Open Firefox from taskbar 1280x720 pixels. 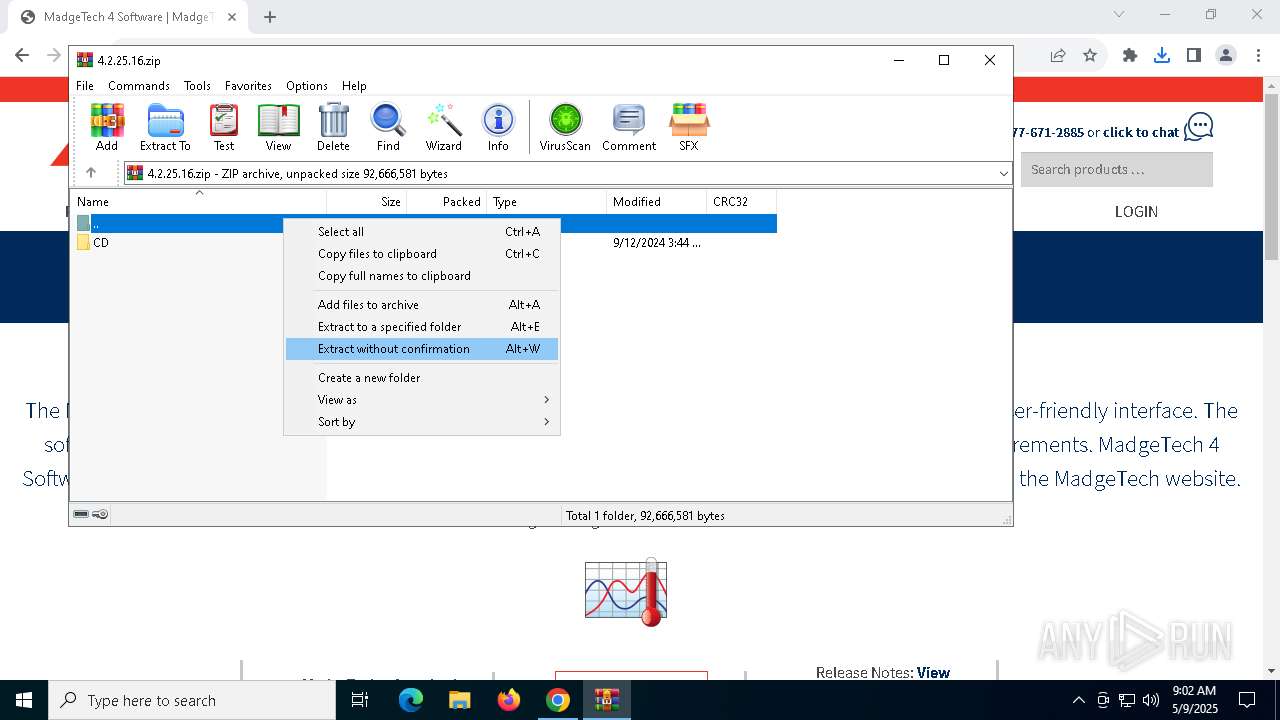pyautogui.click(x=509, y=700)
